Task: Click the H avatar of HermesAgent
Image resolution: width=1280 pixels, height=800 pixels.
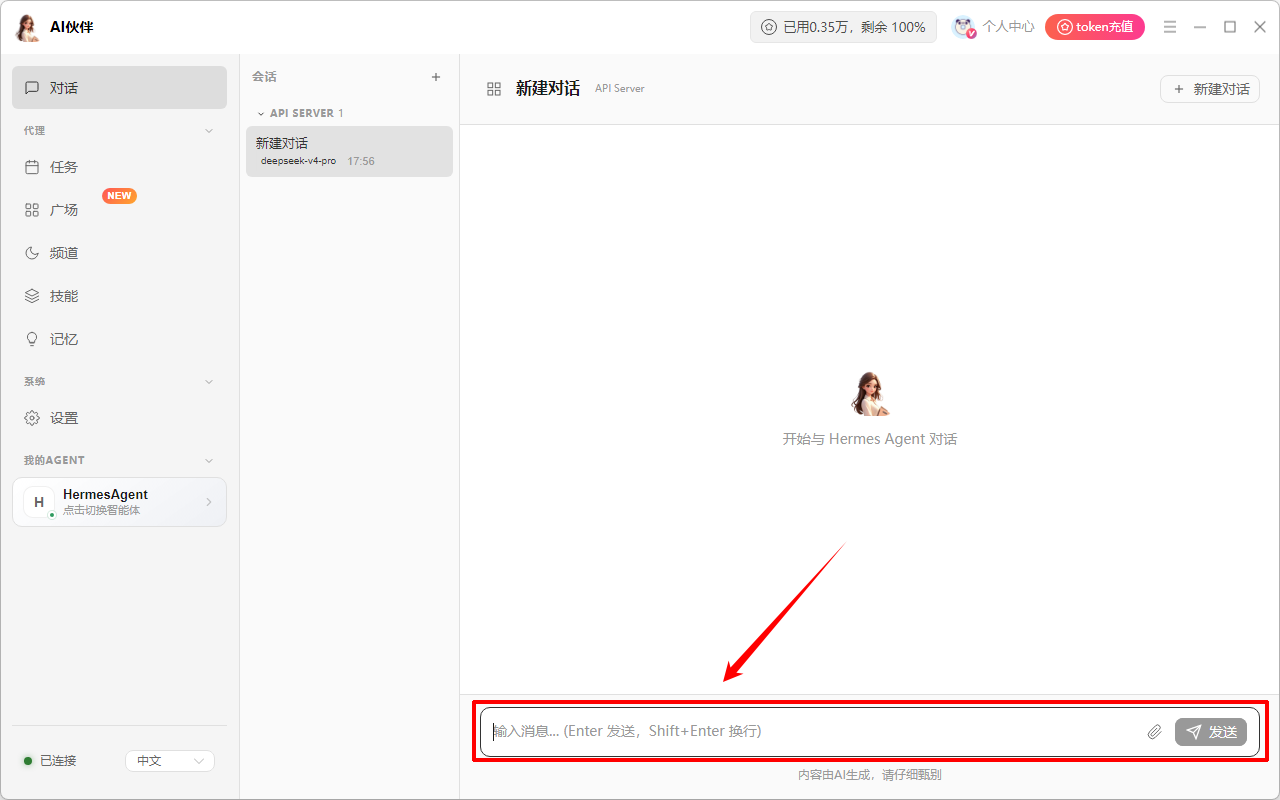Action: 39,502
